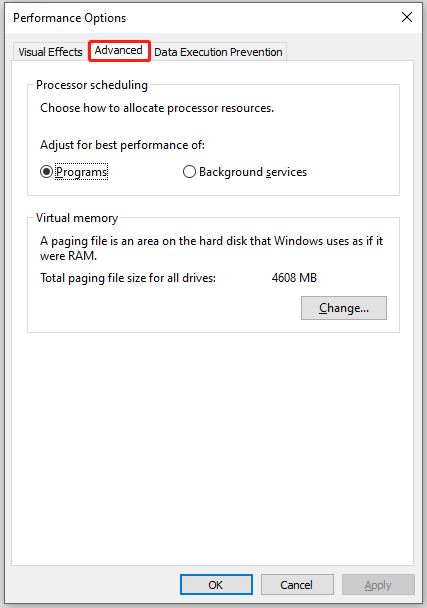Click the Performance Options title bar text

point(69,18)
